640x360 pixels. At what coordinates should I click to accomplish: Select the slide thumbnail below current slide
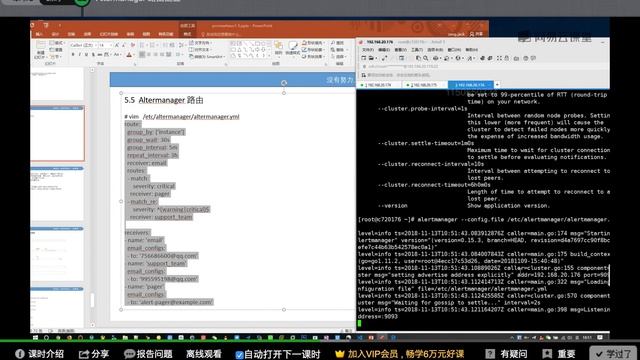[57, 193]
